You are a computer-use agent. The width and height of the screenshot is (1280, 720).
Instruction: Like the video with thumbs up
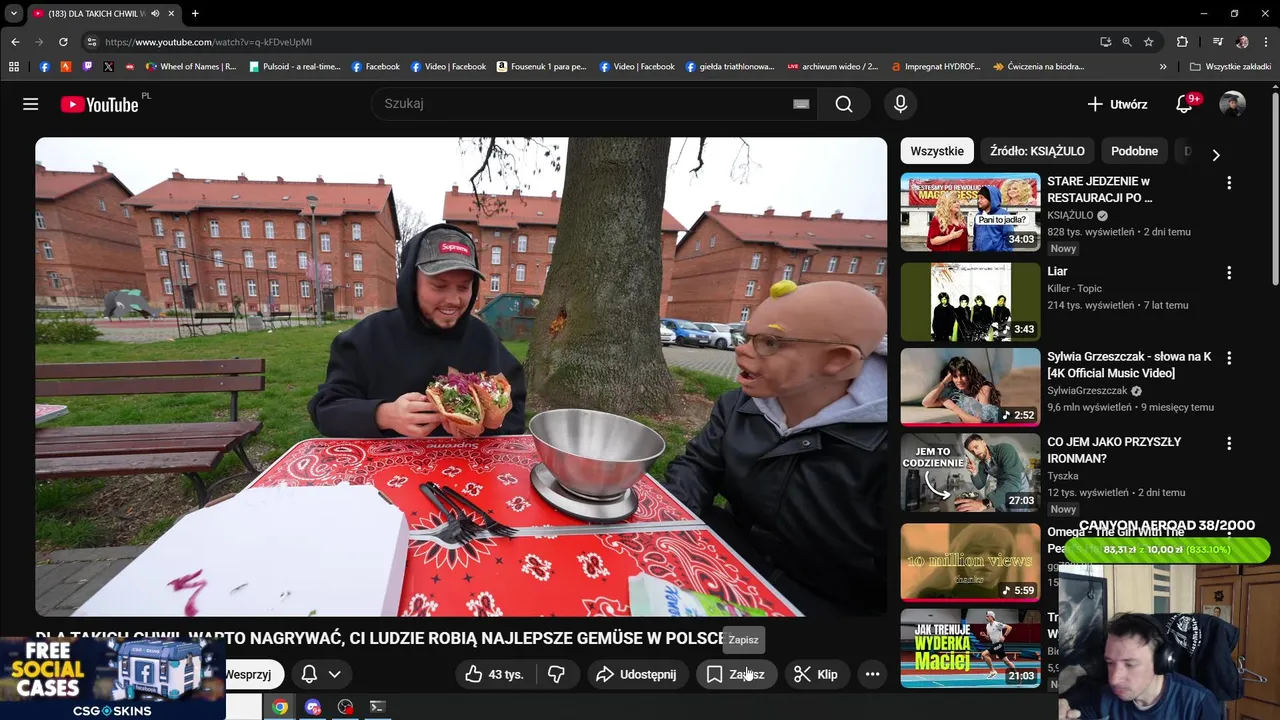point(495,674)
